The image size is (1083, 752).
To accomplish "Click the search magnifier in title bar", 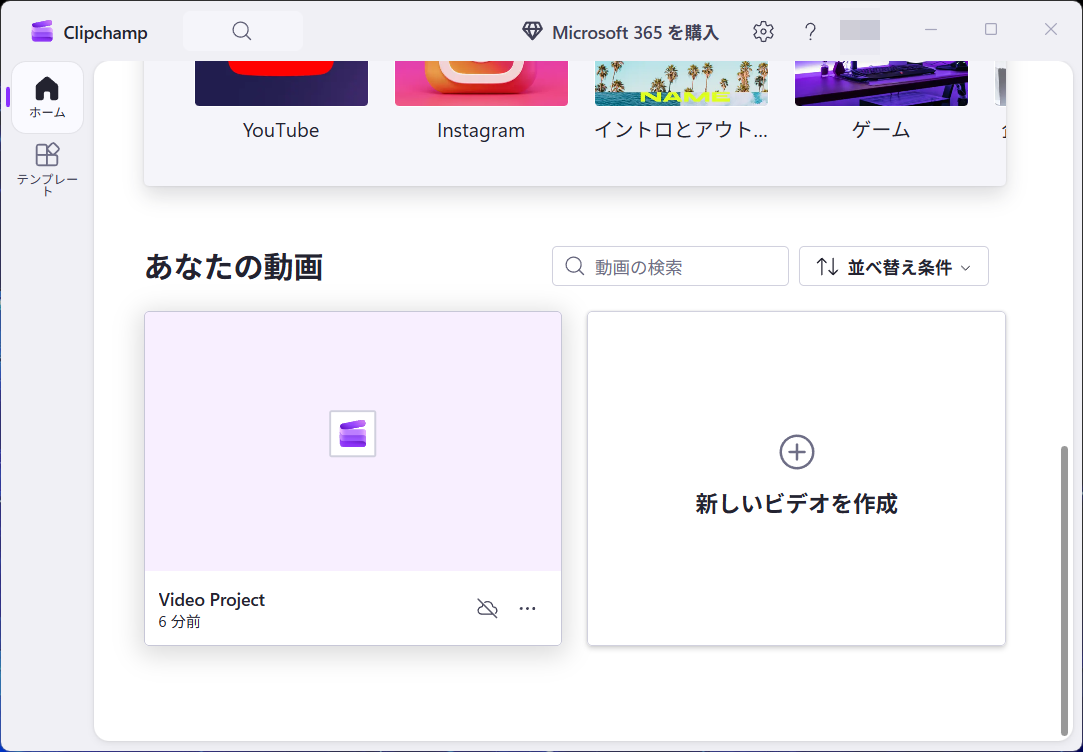I will pyautogui.click(x=242, y=31).
